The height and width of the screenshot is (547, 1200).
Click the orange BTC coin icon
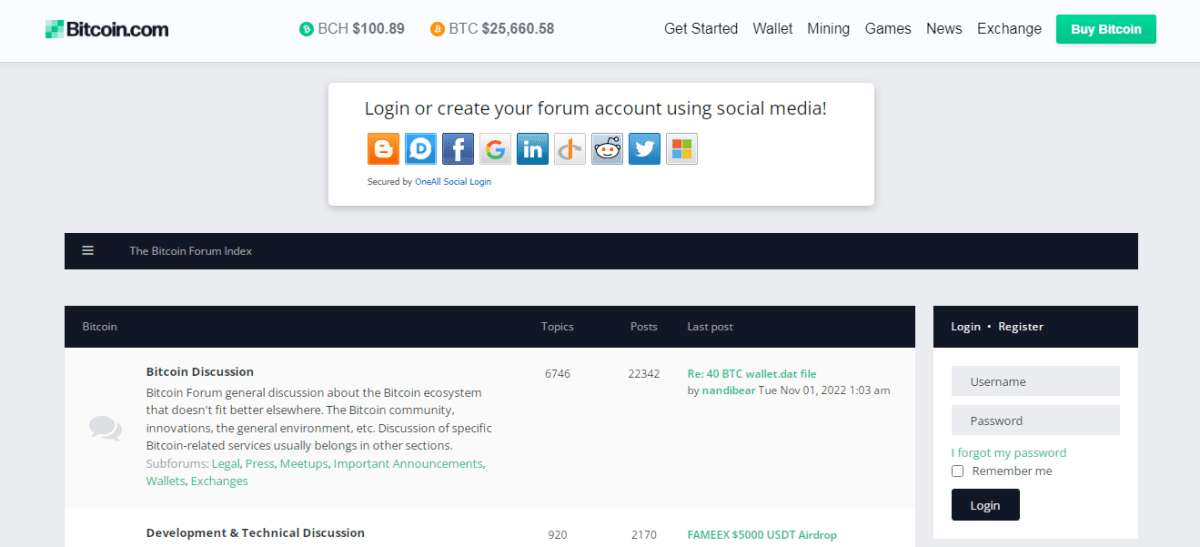coord(437,29)
